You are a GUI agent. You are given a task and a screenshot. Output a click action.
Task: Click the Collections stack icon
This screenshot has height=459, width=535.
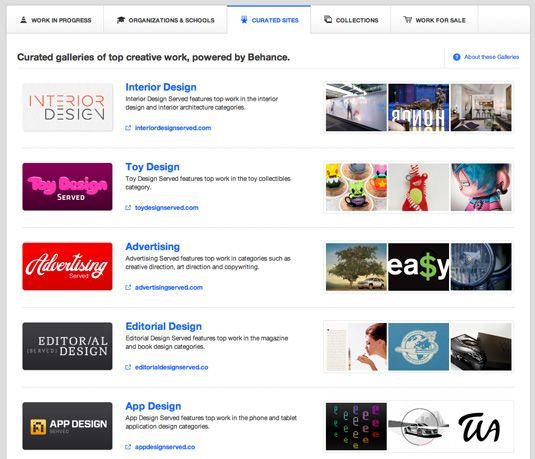pos(328,19)
